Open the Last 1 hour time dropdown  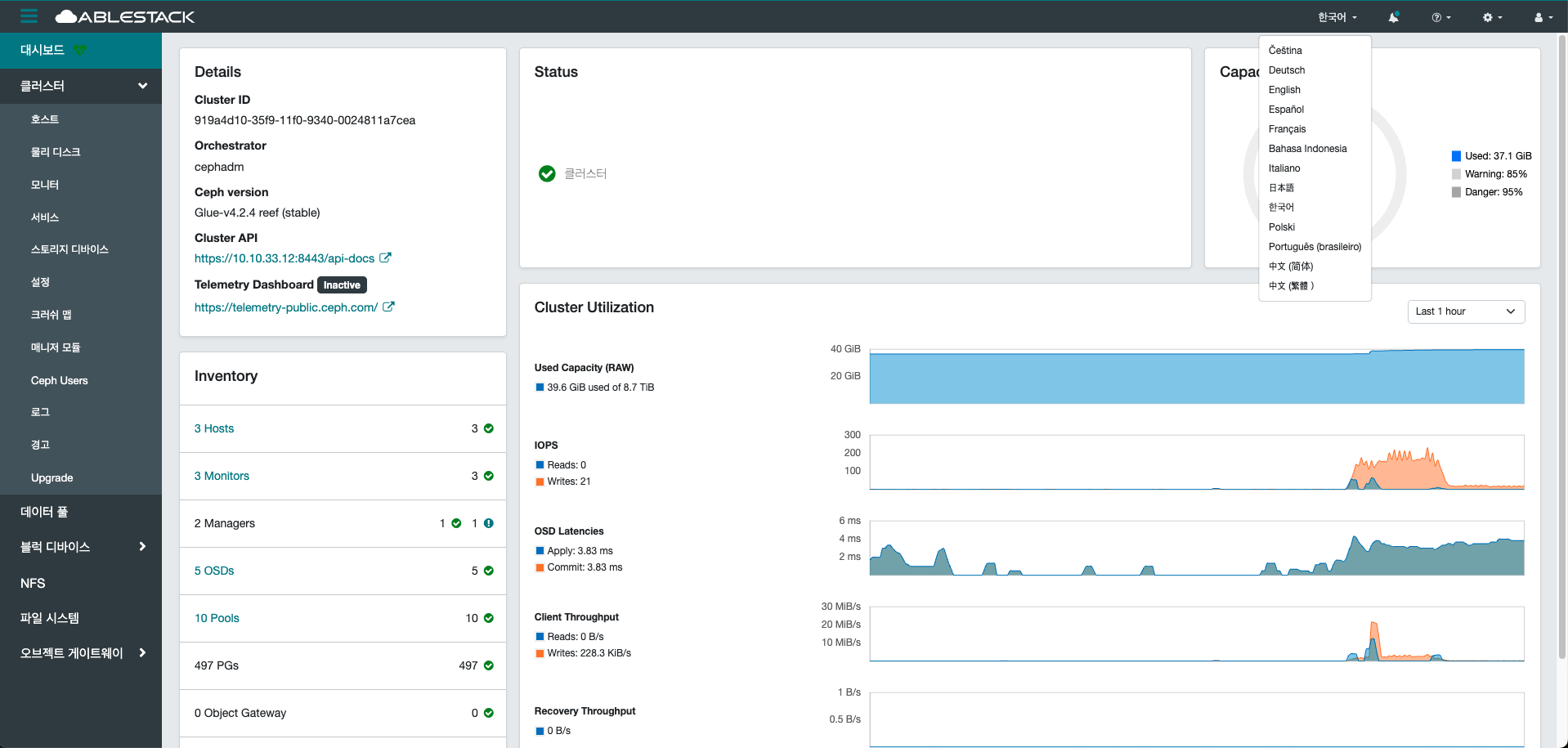pos(1465,311)
